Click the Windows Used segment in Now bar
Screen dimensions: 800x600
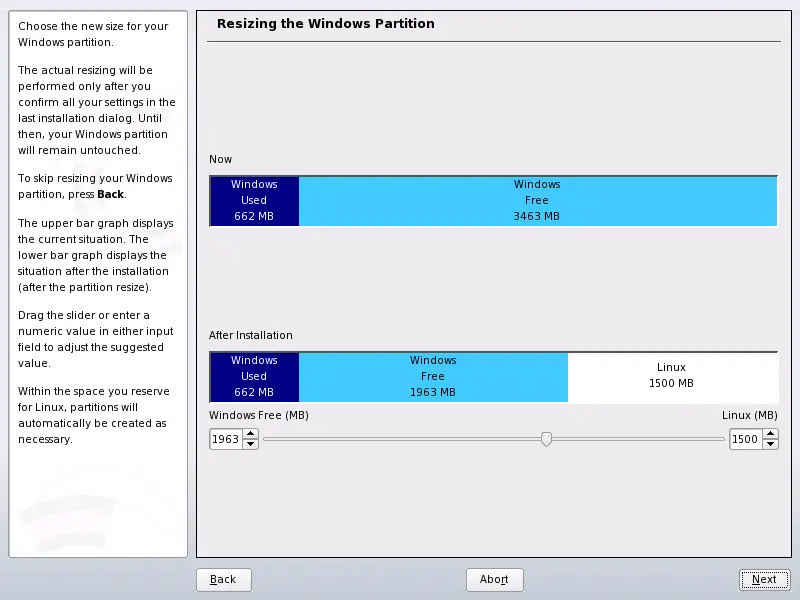pyautogui.click(x=253, y=200)
